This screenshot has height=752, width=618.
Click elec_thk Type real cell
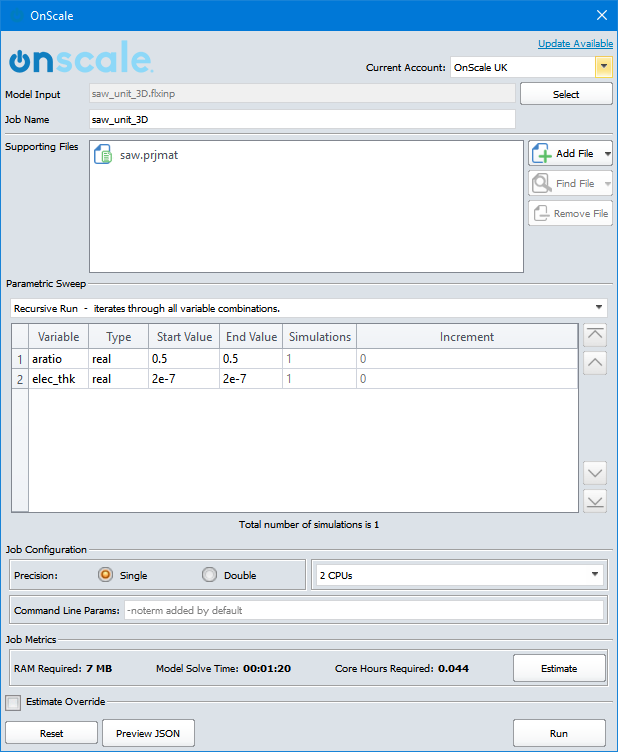118,379
